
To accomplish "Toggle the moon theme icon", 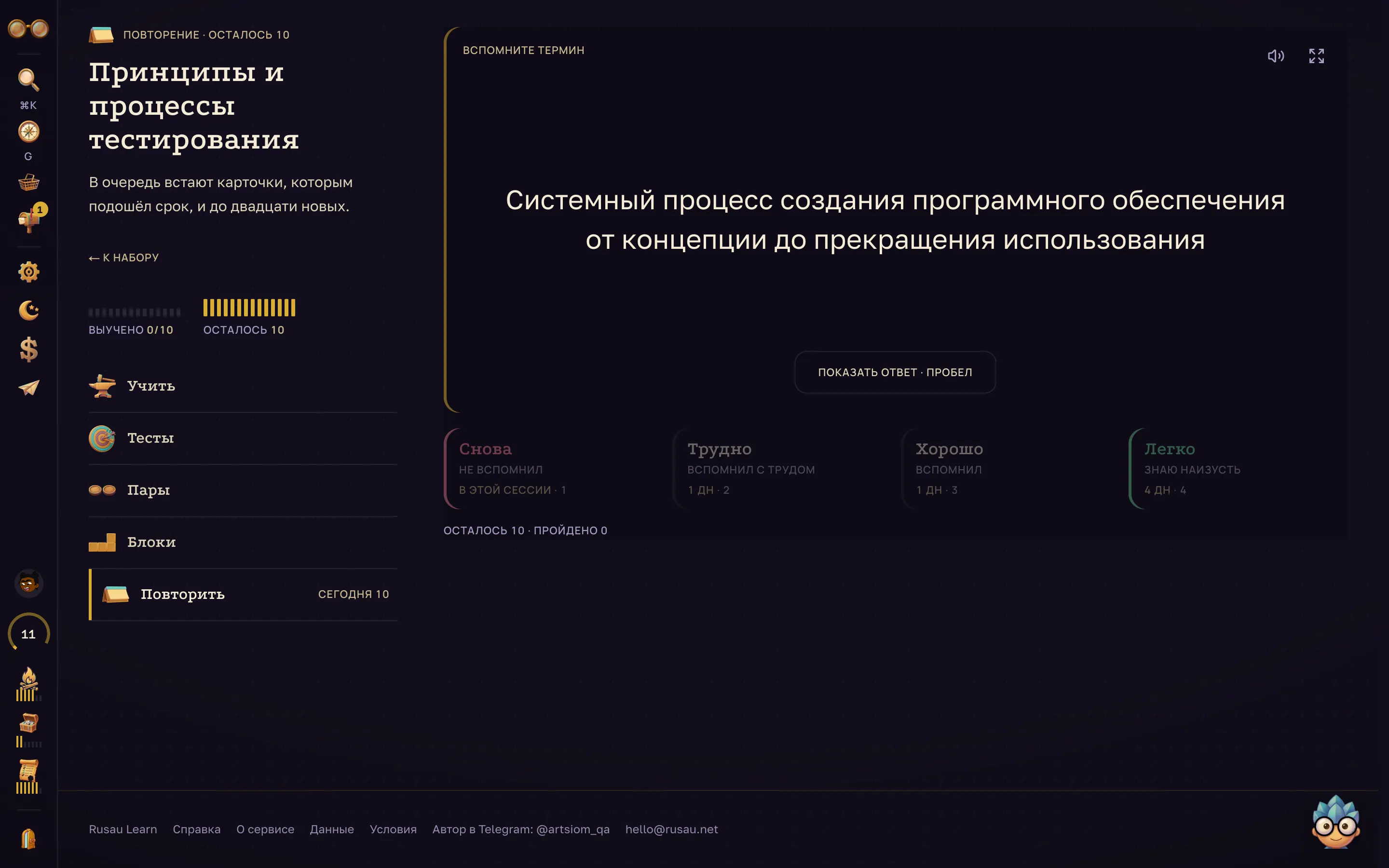I will [x=28, y=311].
